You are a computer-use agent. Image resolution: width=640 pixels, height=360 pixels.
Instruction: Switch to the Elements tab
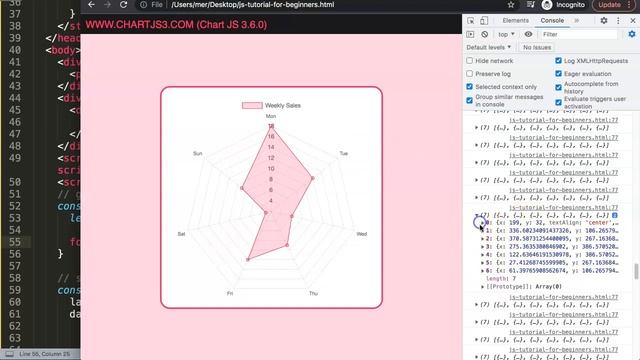[516, 20]
